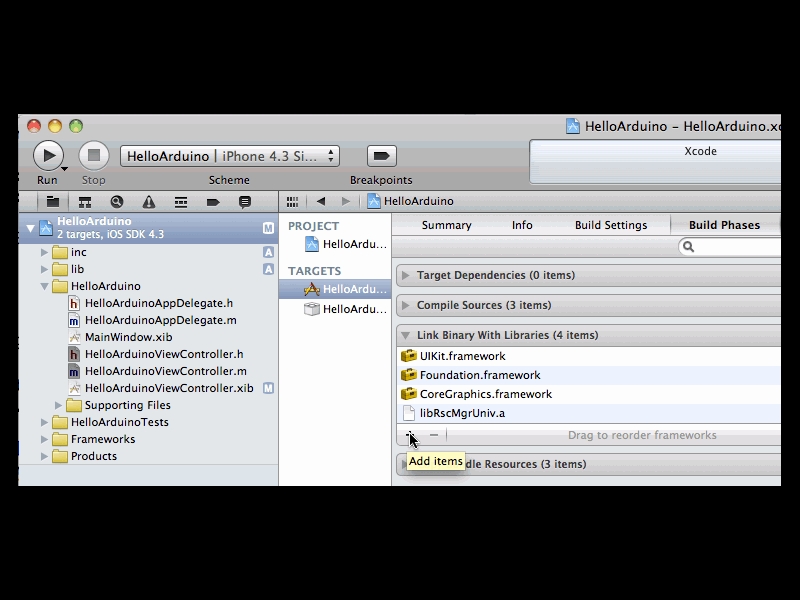Click the build phases search field
The height and width of the screenshot is (600, 800).
coord(730,247)
